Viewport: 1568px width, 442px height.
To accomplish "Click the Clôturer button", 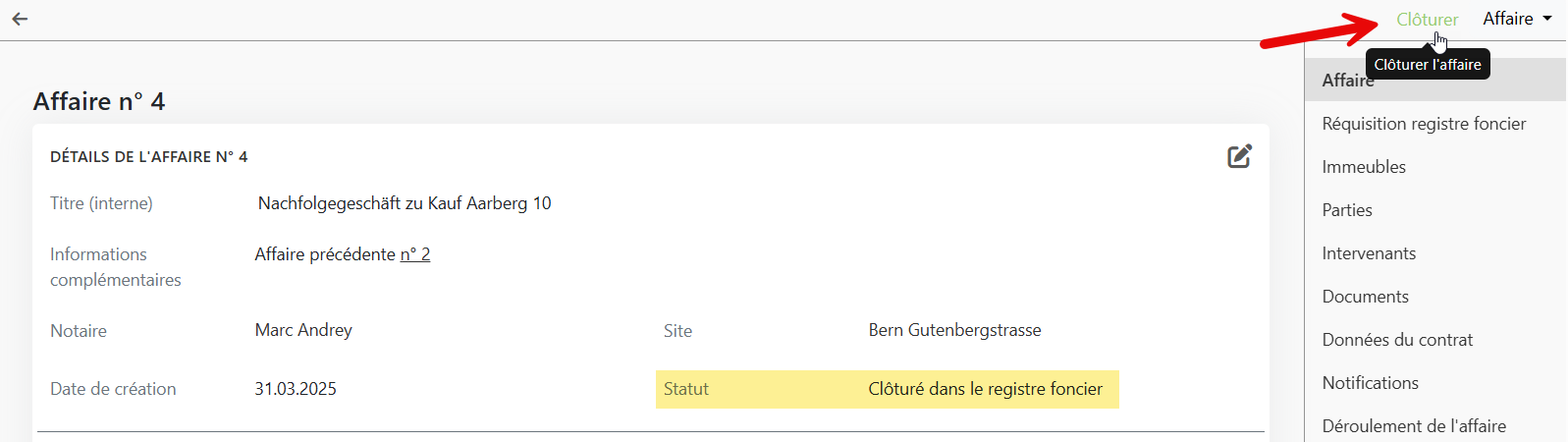I will tap(1427, 20).
